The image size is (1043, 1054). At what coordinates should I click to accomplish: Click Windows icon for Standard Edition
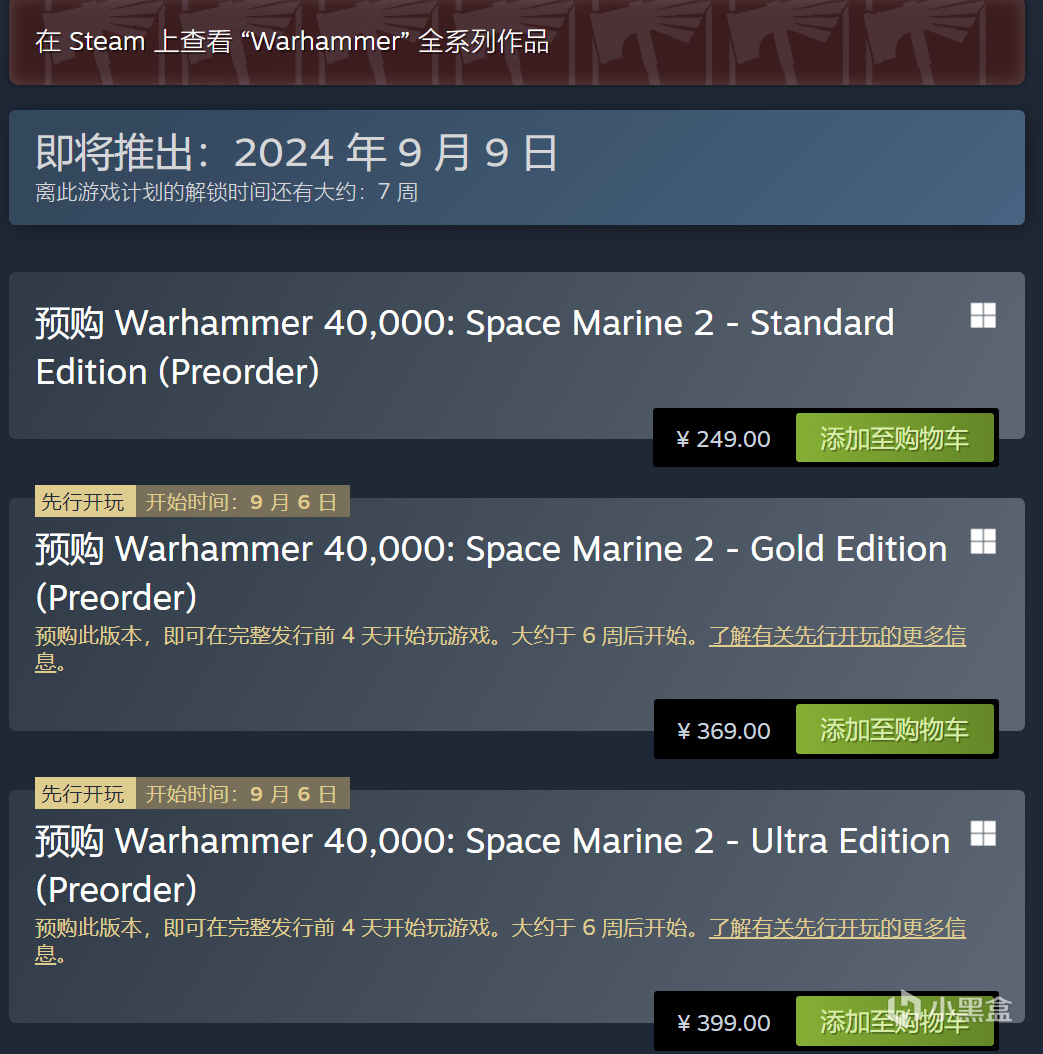click(x=983, y=315)
